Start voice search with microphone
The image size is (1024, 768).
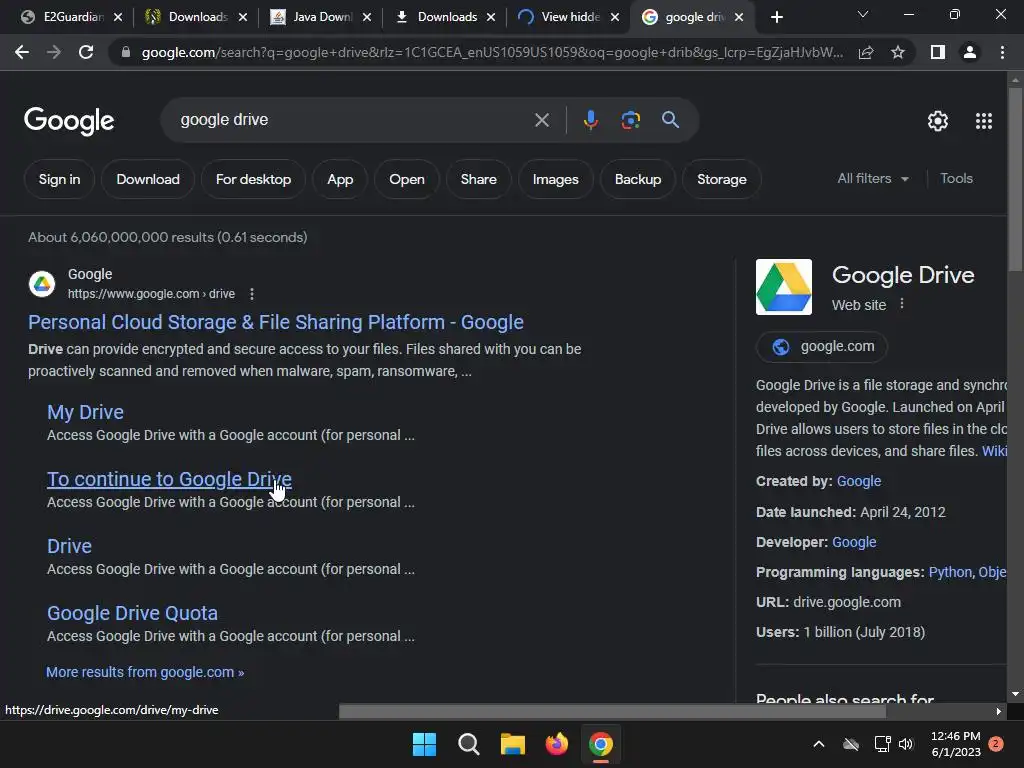click(x=590, y=120)
